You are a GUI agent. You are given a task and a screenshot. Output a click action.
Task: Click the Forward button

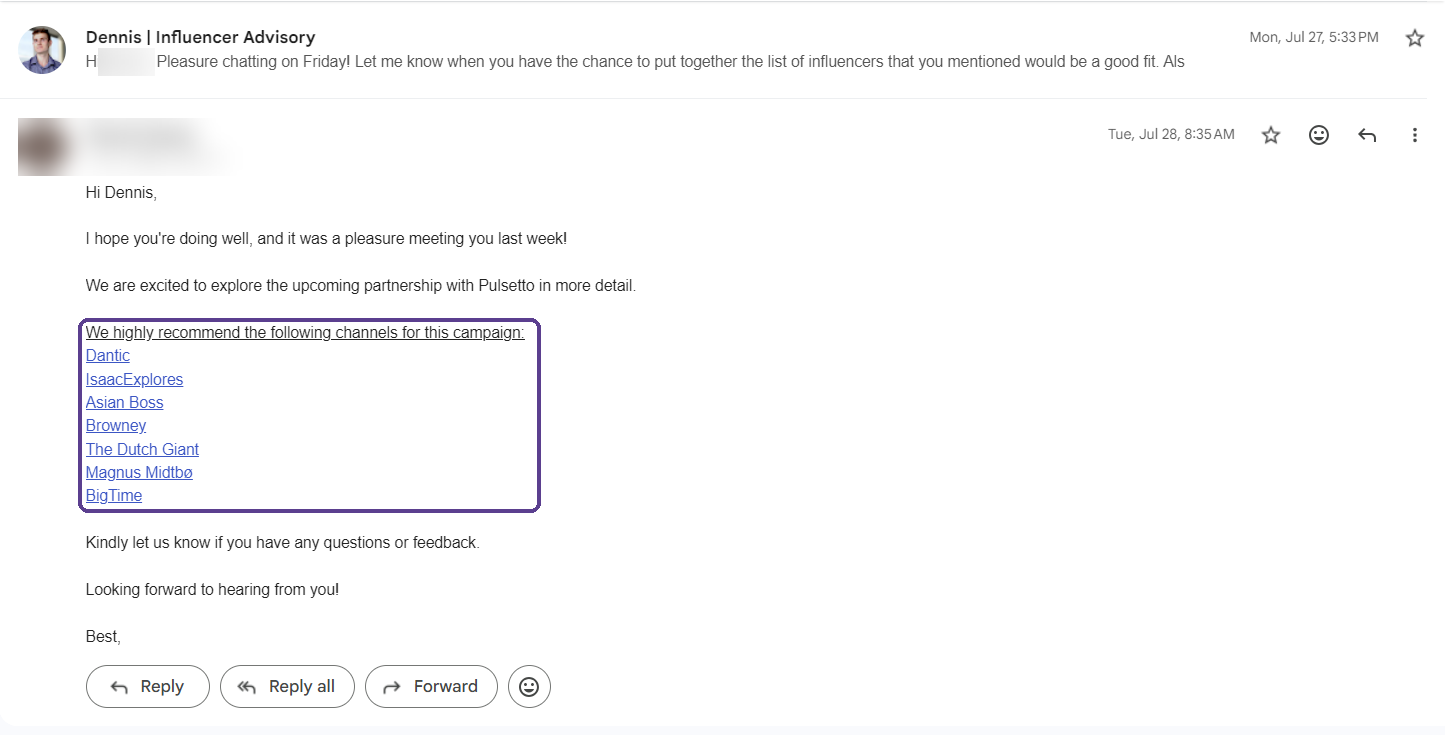[431, 687]
